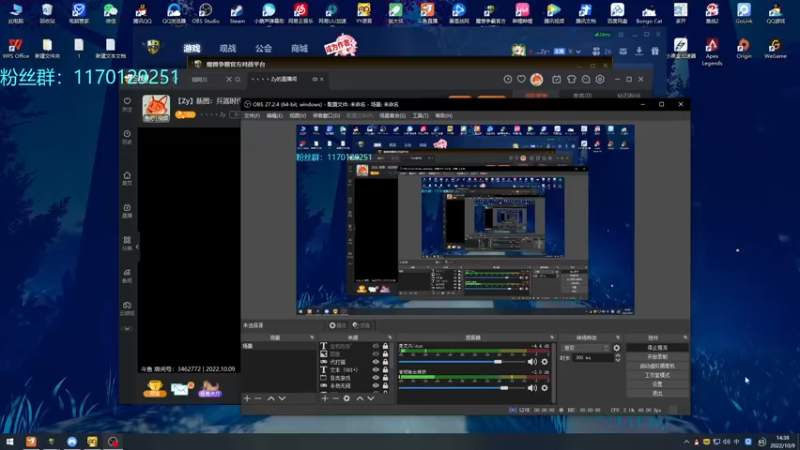Open 云游戏 gamepad icon in Douyu sidebar
The image size is (800, 450).
click(127, 305)
